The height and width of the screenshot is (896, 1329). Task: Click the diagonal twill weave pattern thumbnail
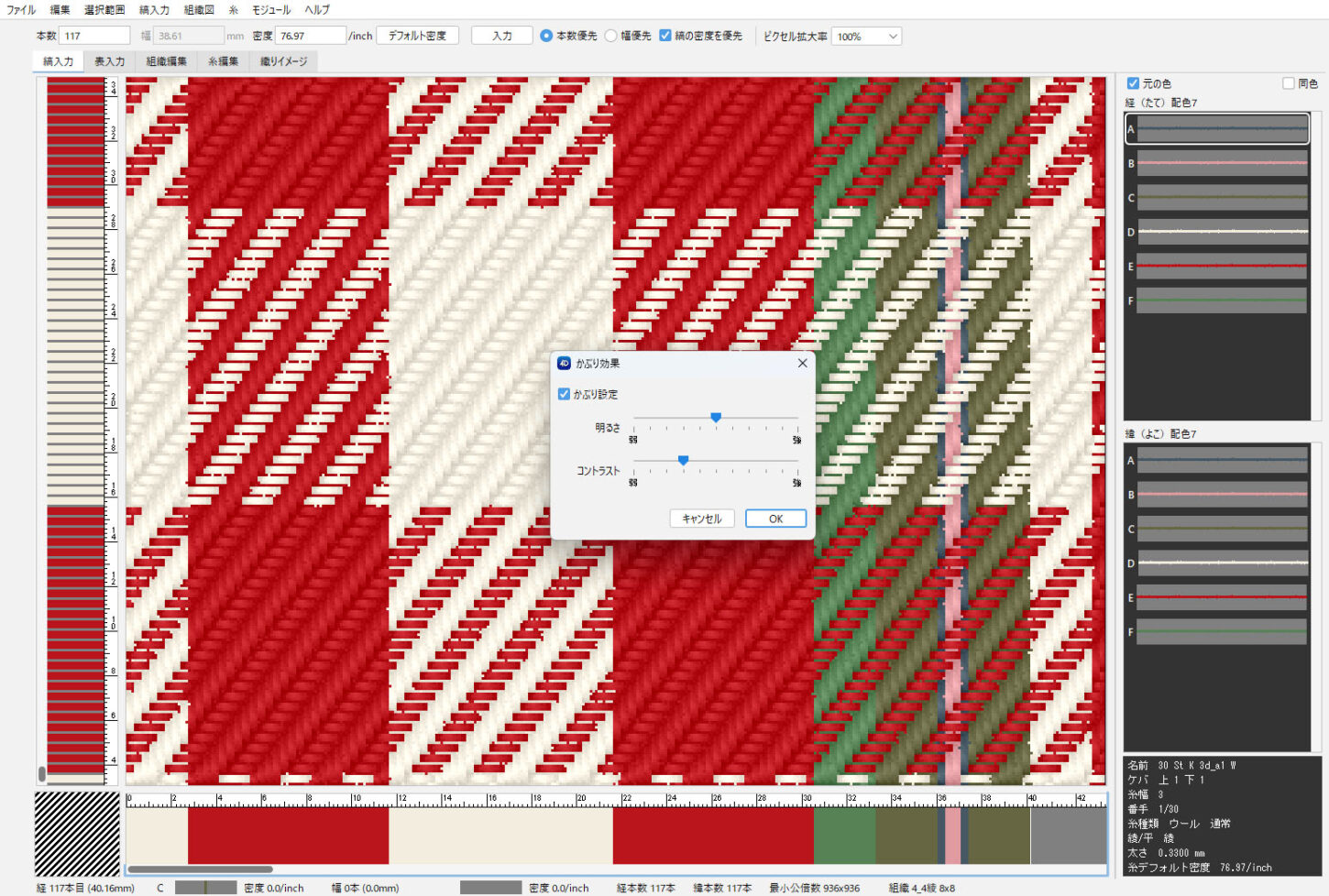click(x=77, y=835)
